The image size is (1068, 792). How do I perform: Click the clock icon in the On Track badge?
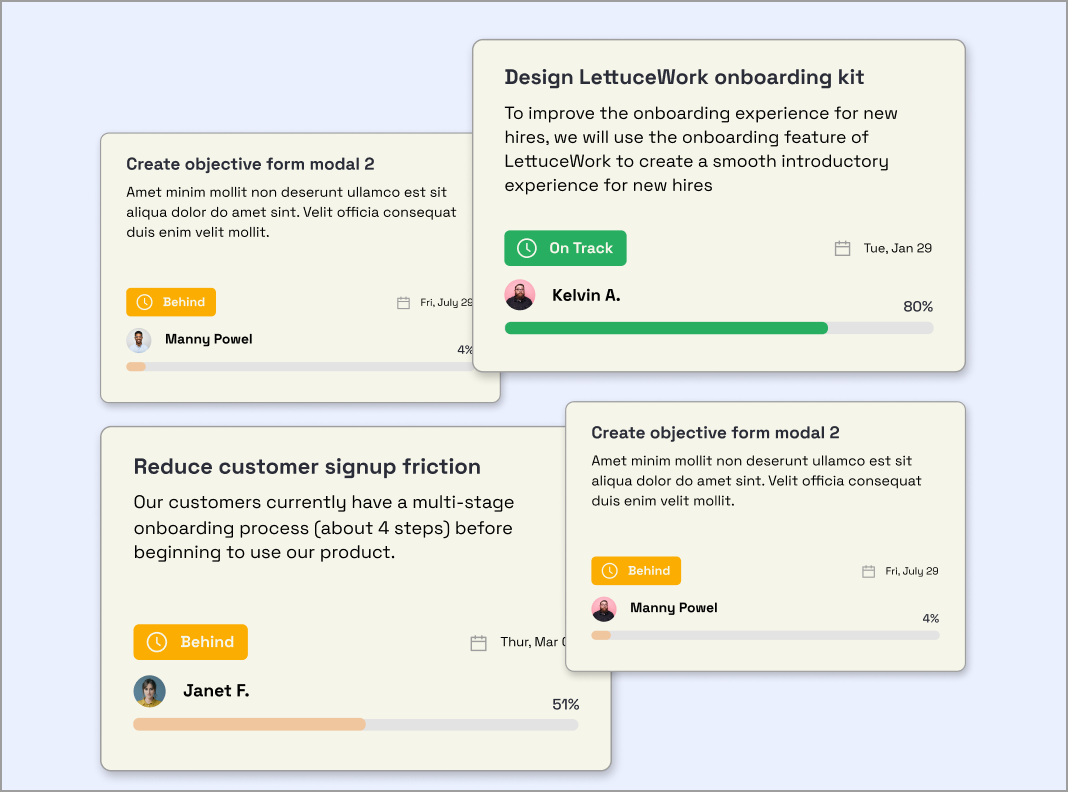coord(527,248)
